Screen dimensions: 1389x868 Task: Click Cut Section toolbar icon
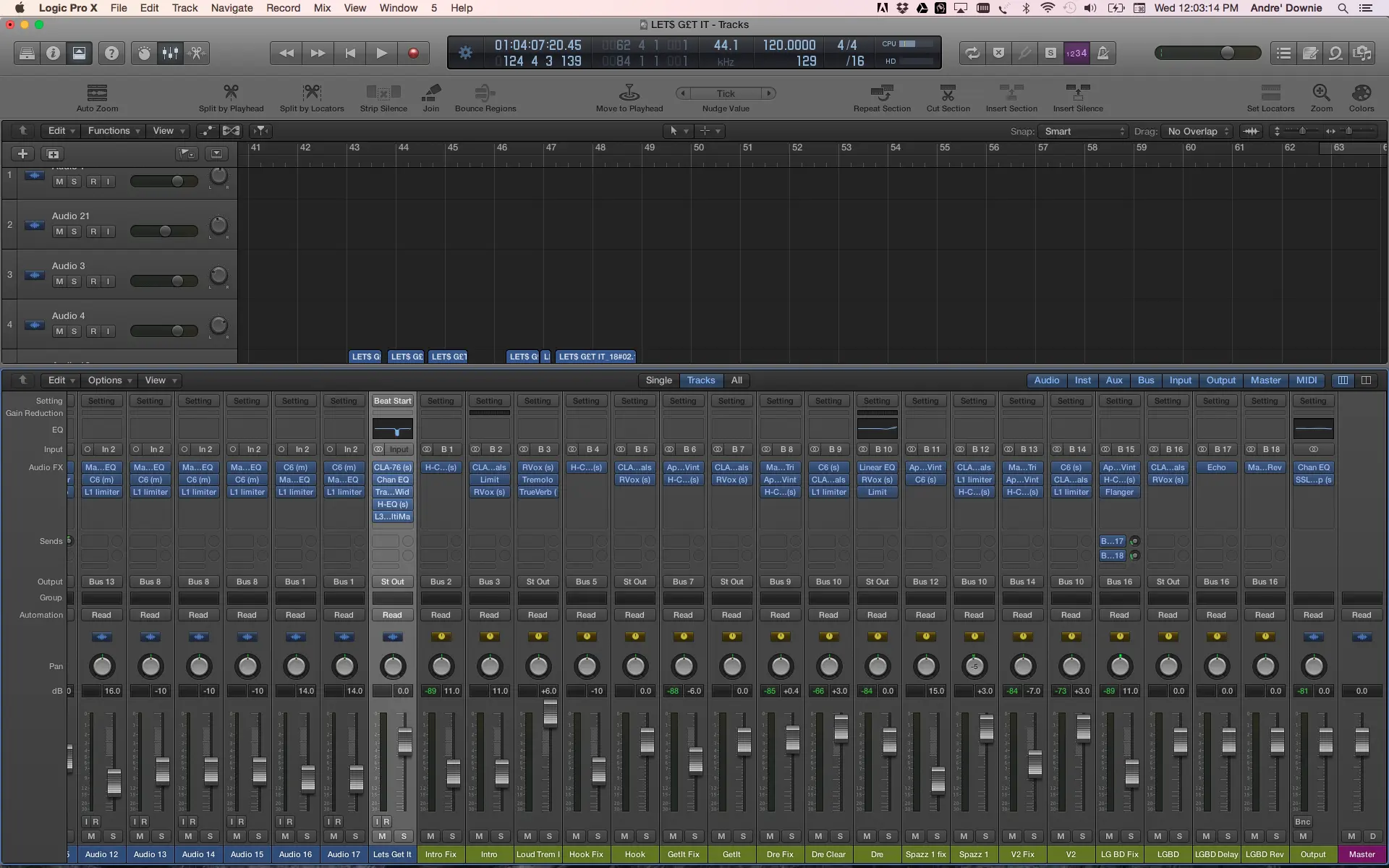click(948, 98)
